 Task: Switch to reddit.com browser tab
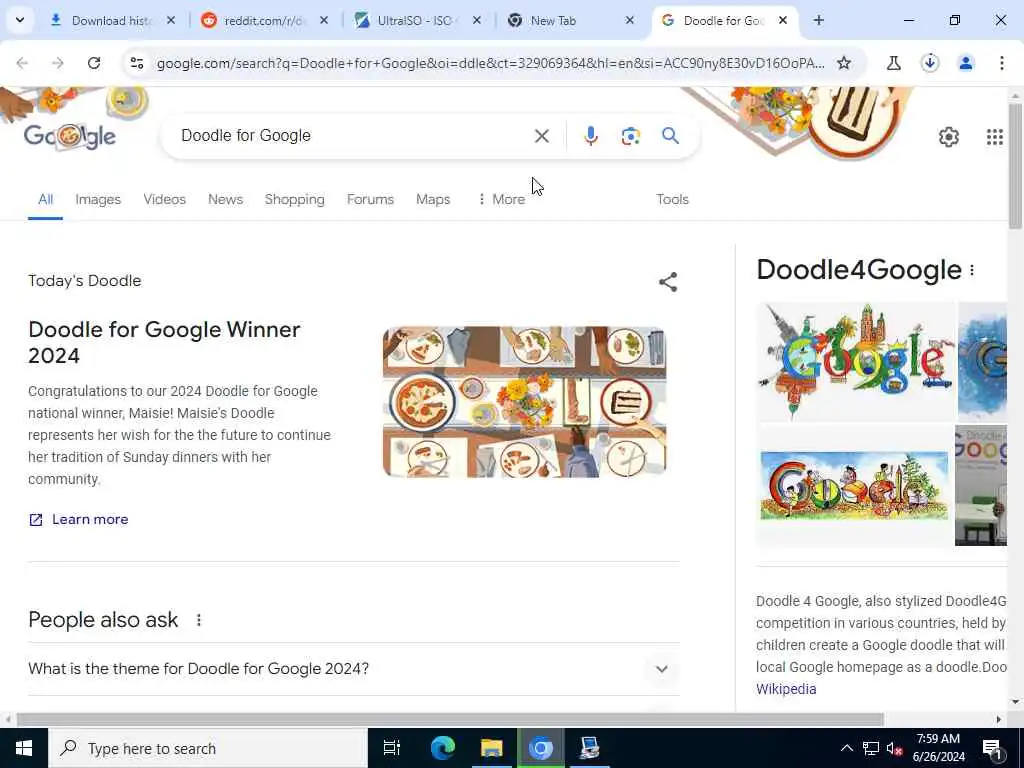coord(265,20)
